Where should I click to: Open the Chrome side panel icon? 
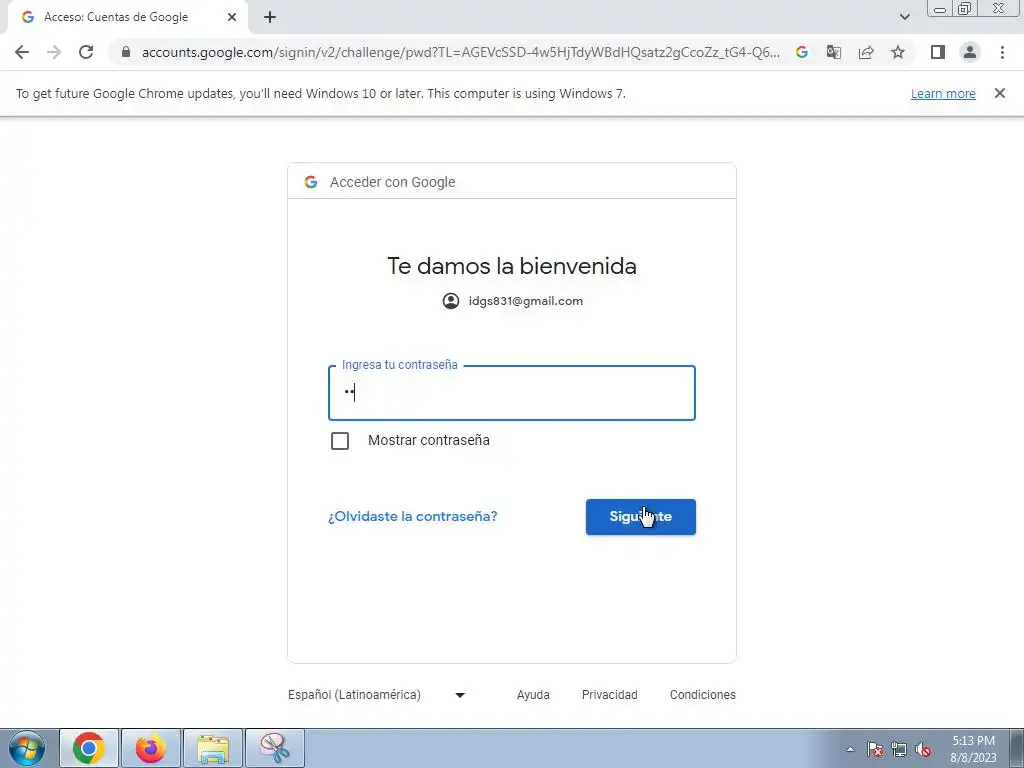tap(938, 52)
